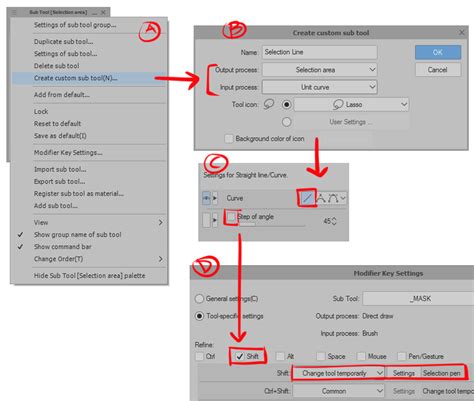Expand the Step of angle disclosure triangle
This screenshot has height=401, width=474.
(x=215, y=220)
